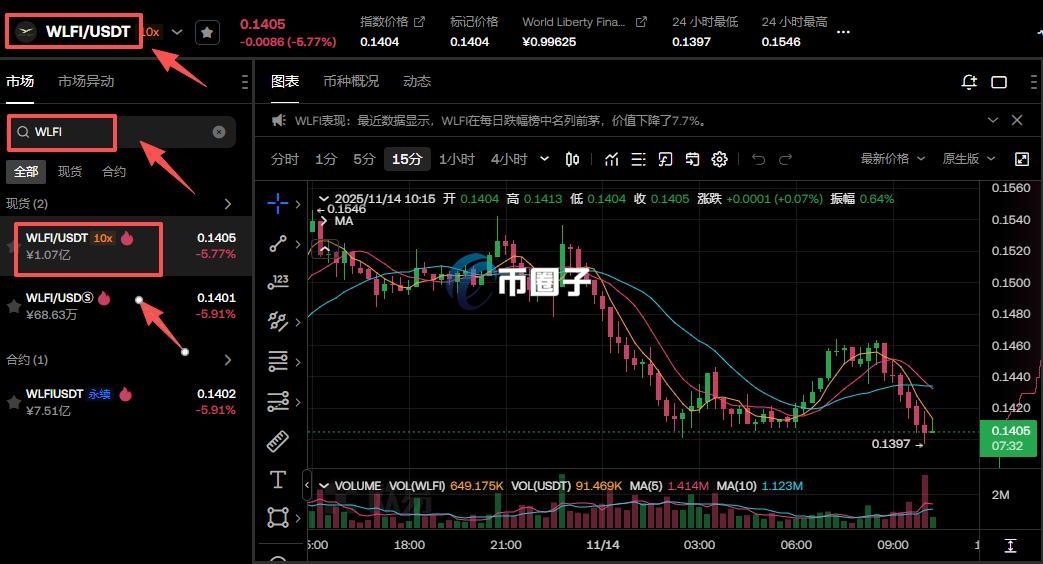This screenshot has height=564, width=1043.
Task: Open the indicators icon
Action: tap(612, 160)
